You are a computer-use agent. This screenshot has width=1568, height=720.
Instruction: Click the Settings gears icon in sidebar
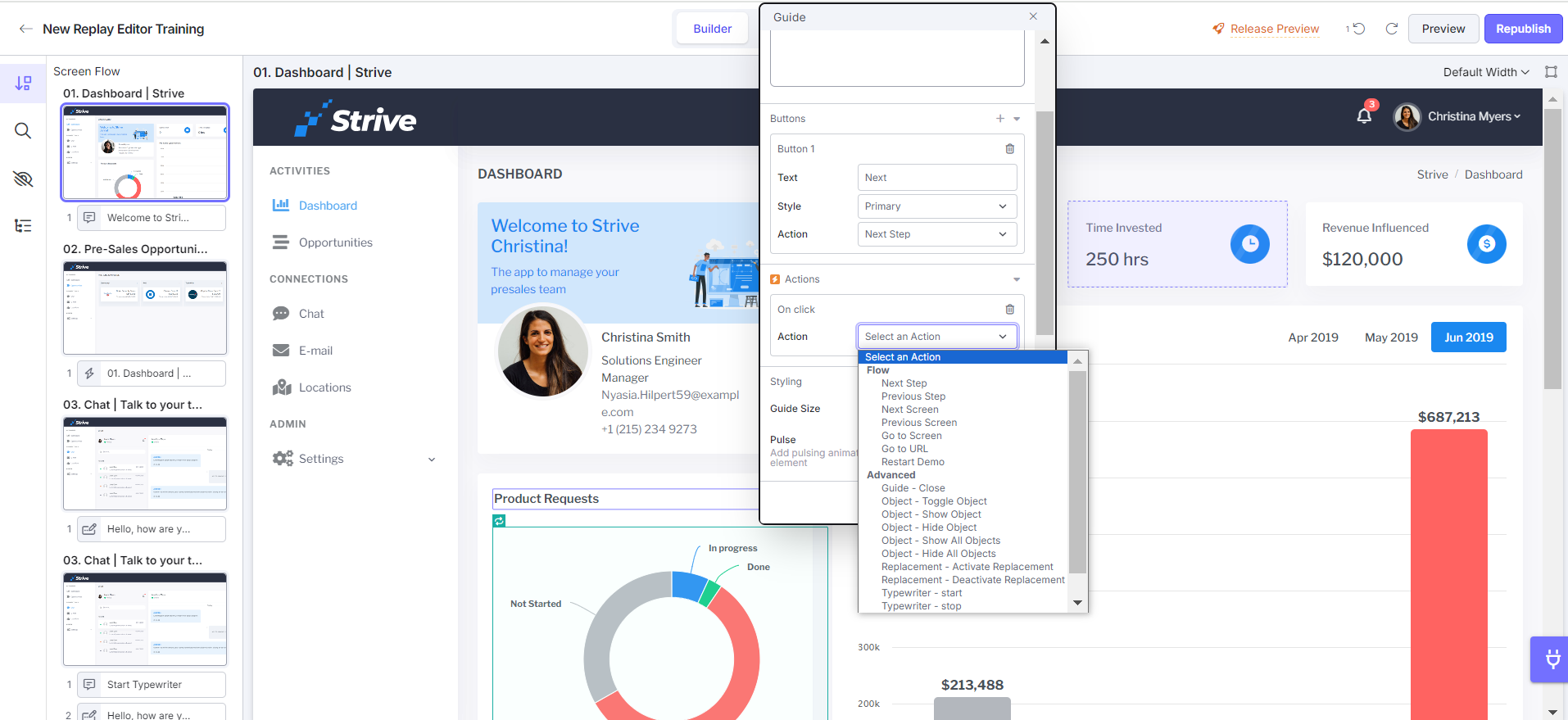(283, 459)
